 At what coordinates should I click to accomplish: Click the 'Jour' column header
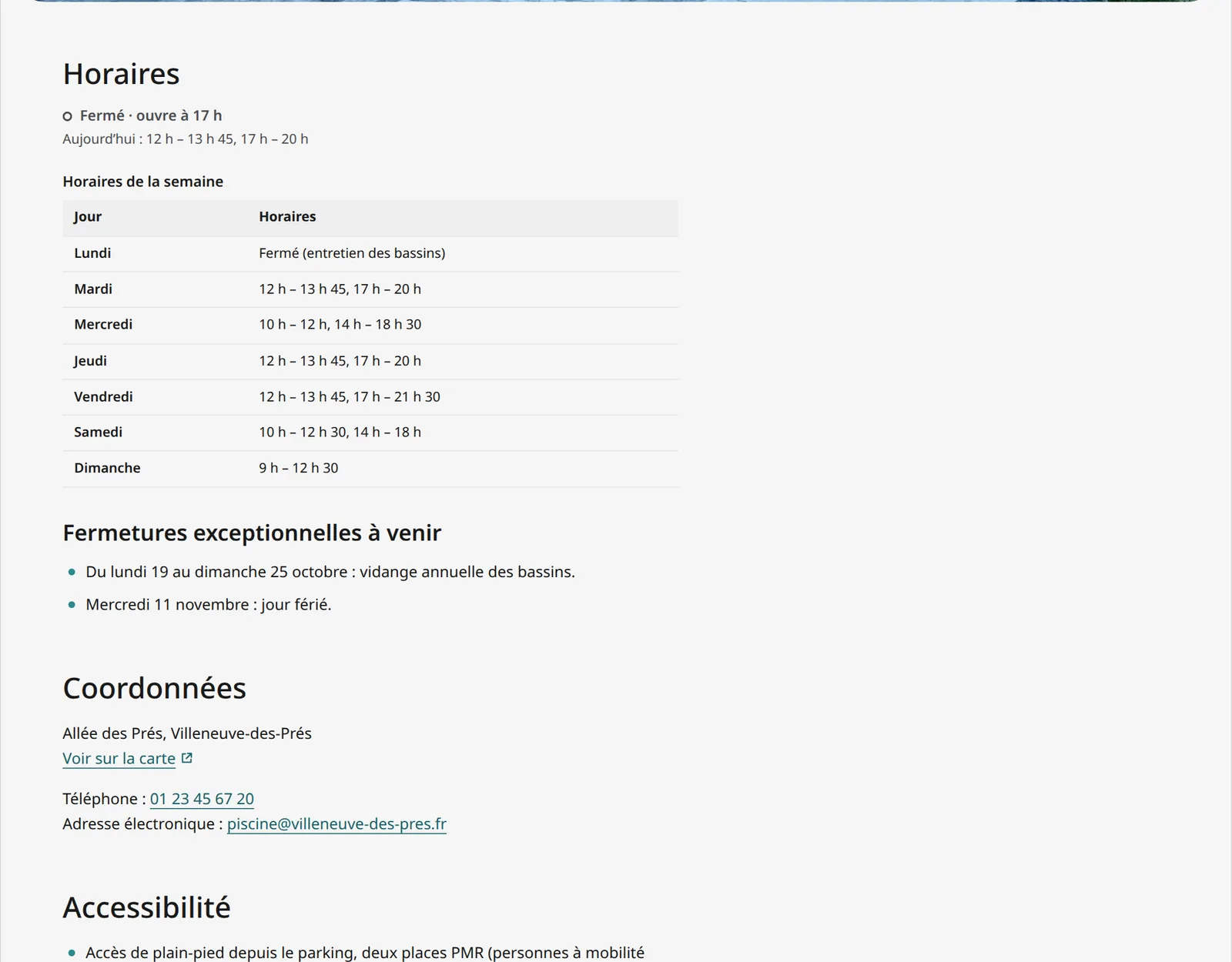click(88, 217)
